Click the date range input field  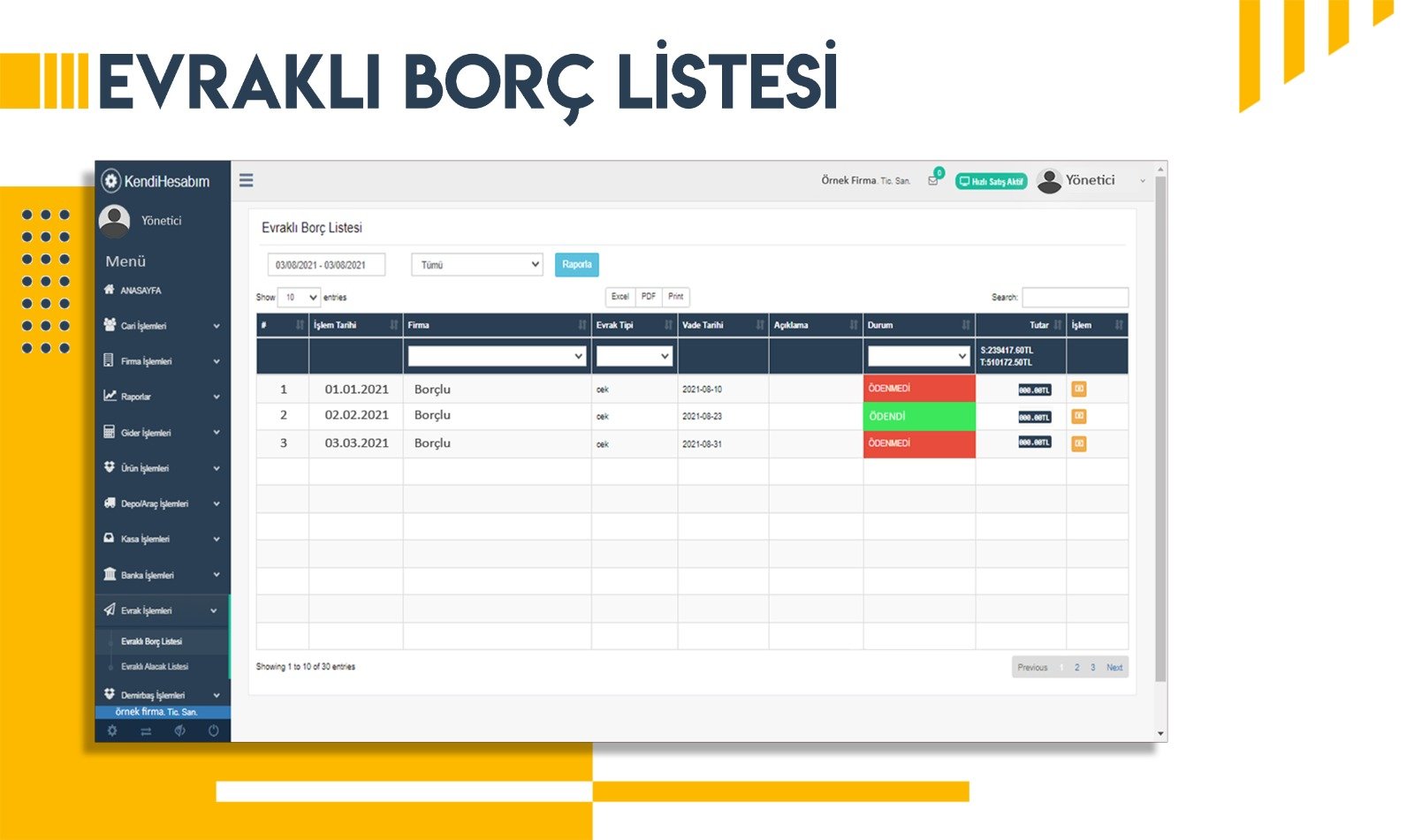coord(326,265)
